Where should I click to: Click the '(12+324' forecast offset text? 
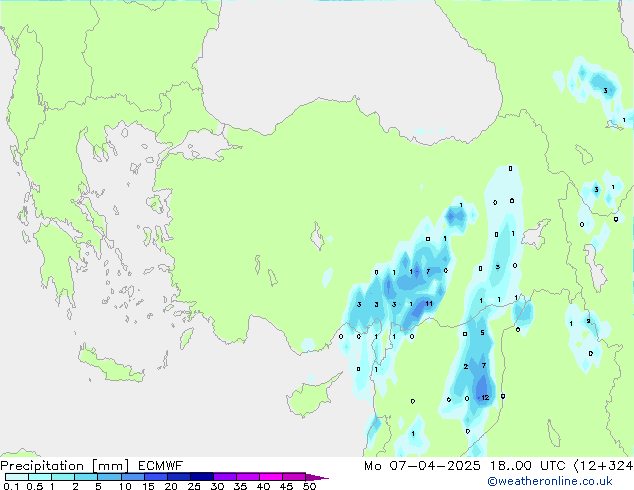click(603, 466)
